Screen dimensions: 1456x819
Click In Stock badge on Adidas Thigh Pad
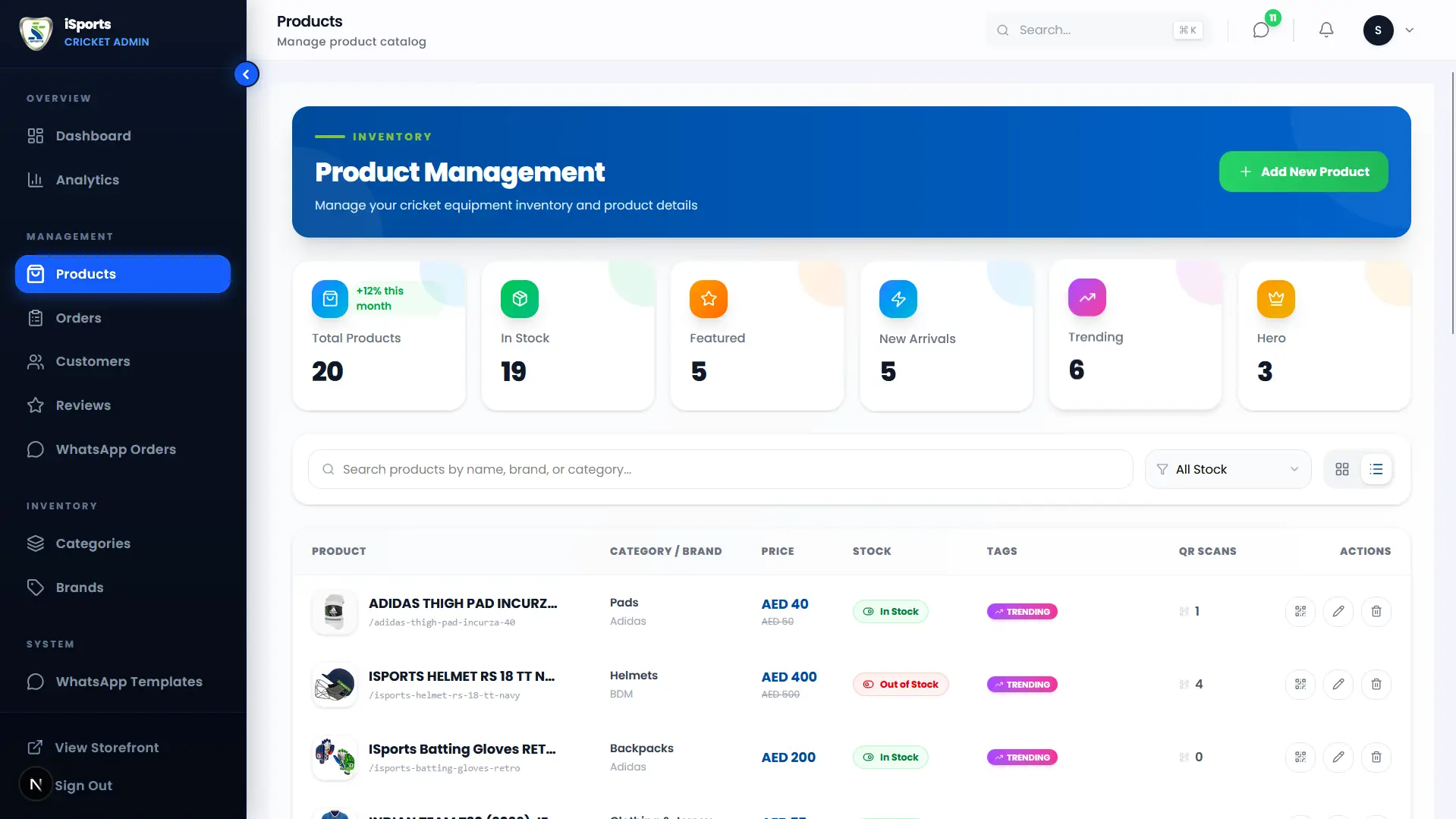[x=891, y=612]
